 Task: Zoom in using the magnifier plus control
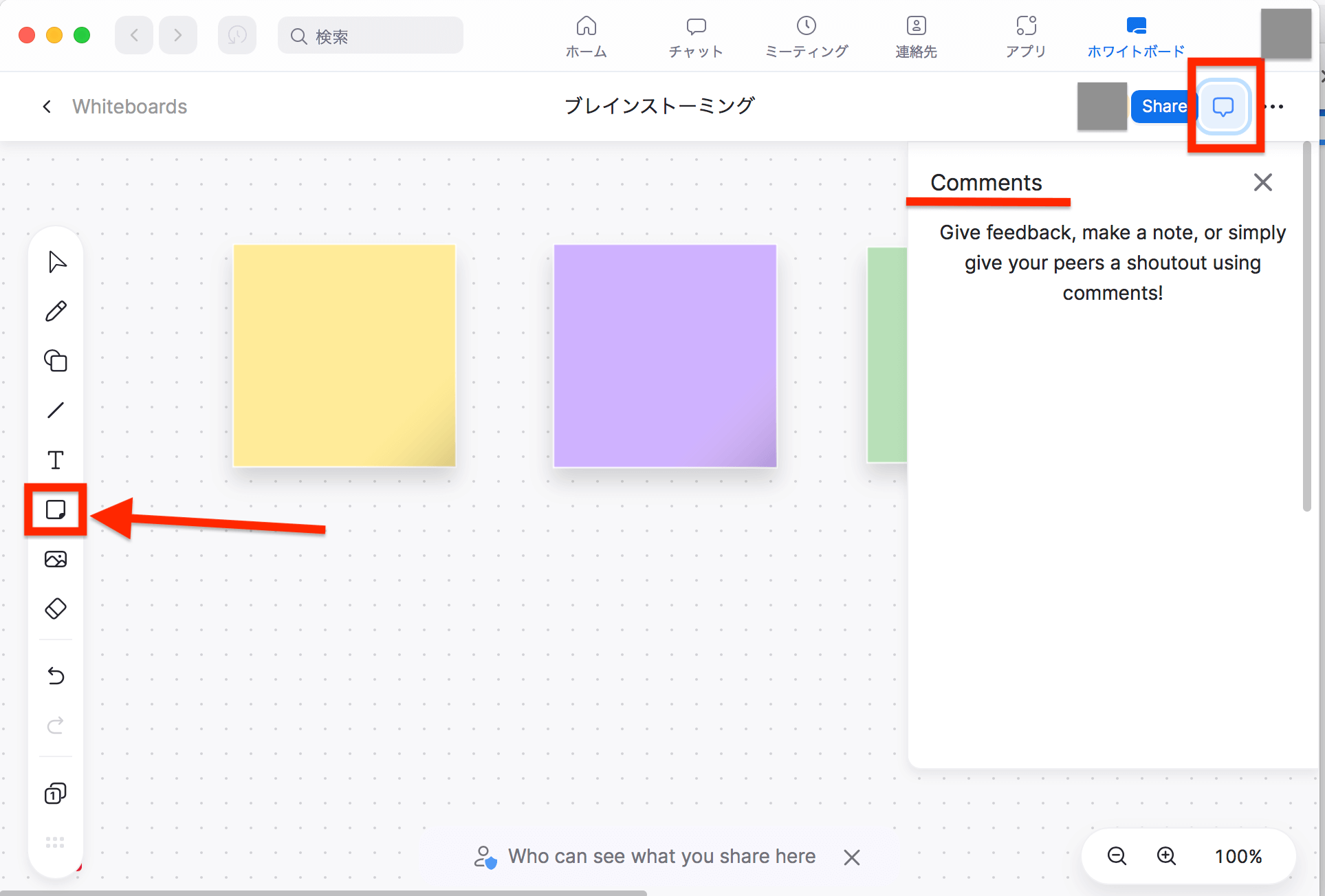pyautogui.click(x=1165, y=856)
